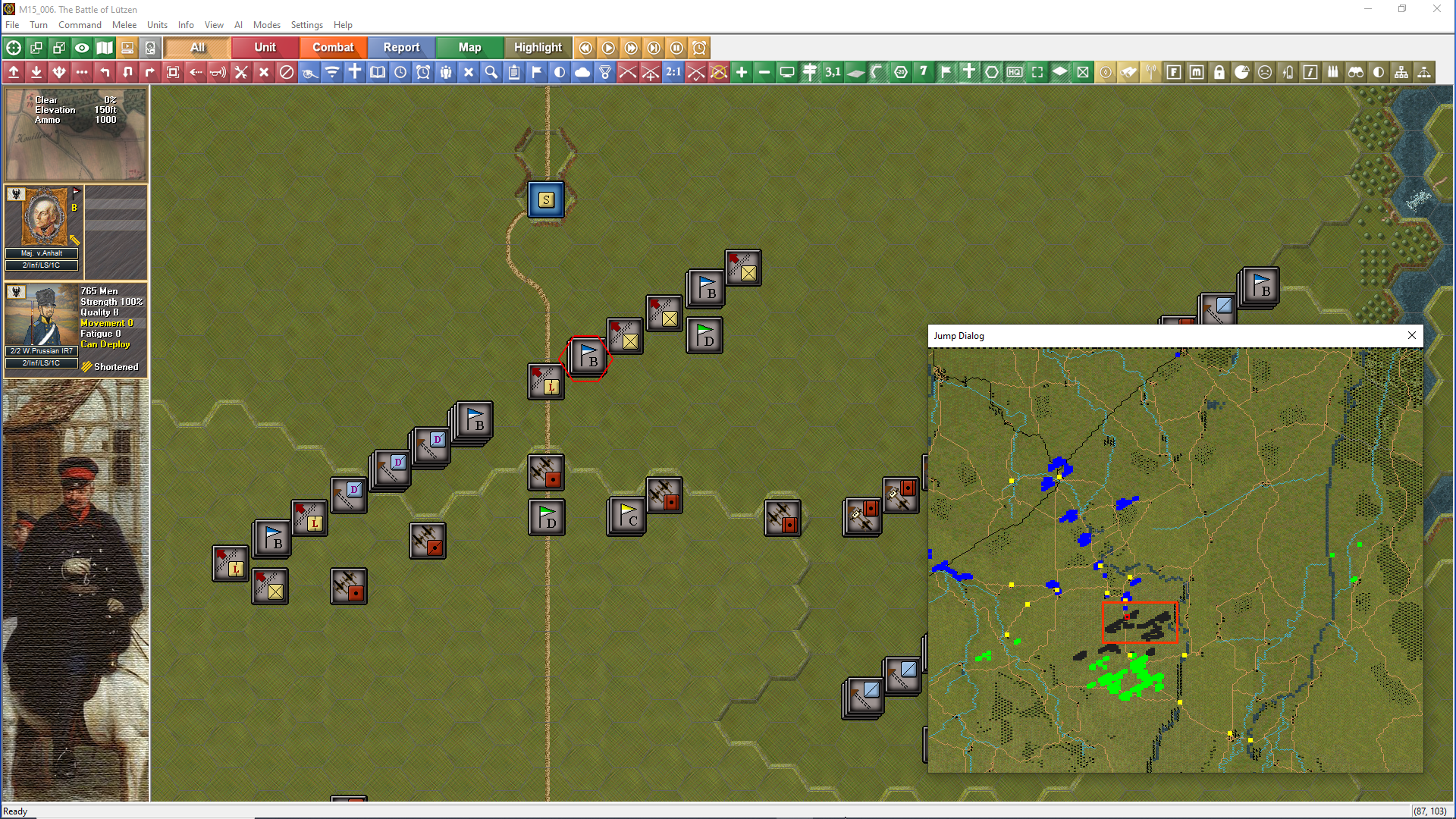Open the Units menu
Screen dimensions: 1456x819
(157, 25)
